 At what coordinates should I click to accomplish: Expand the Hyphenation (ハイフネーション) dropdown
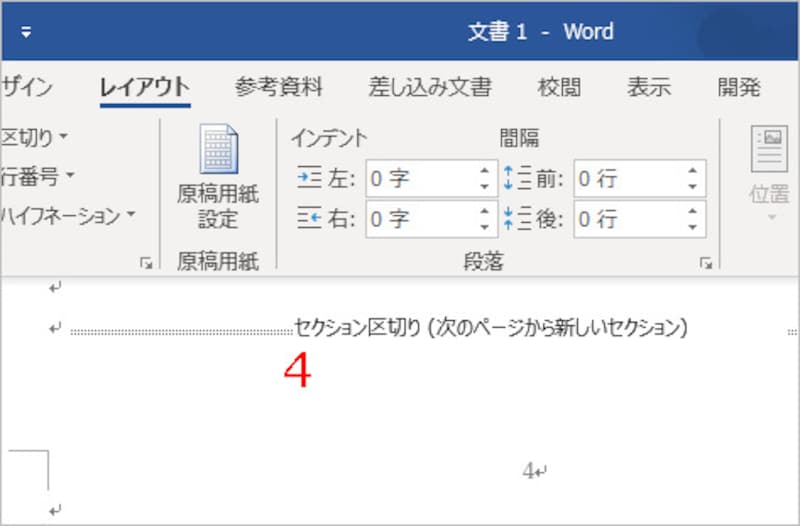tap(130, 216)
